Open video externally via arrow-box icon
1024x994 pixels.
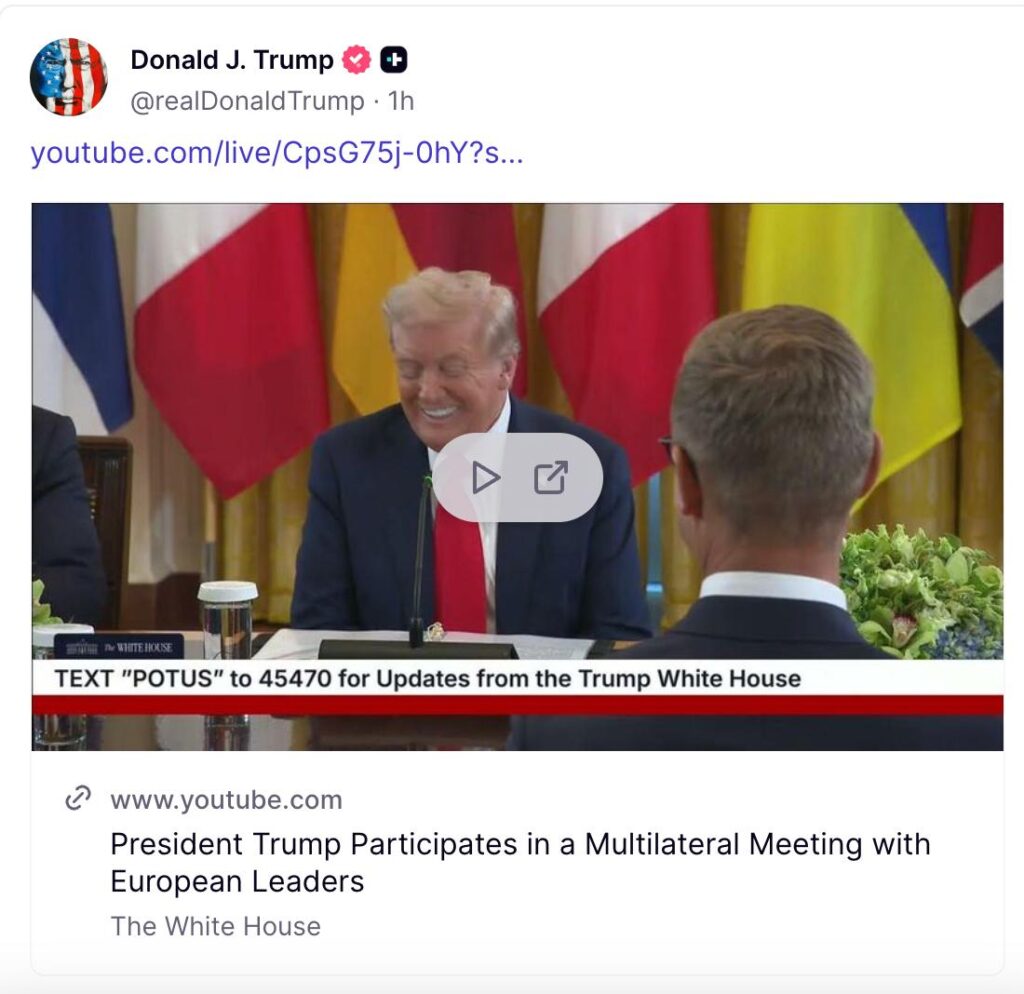[x=551, y=477]
